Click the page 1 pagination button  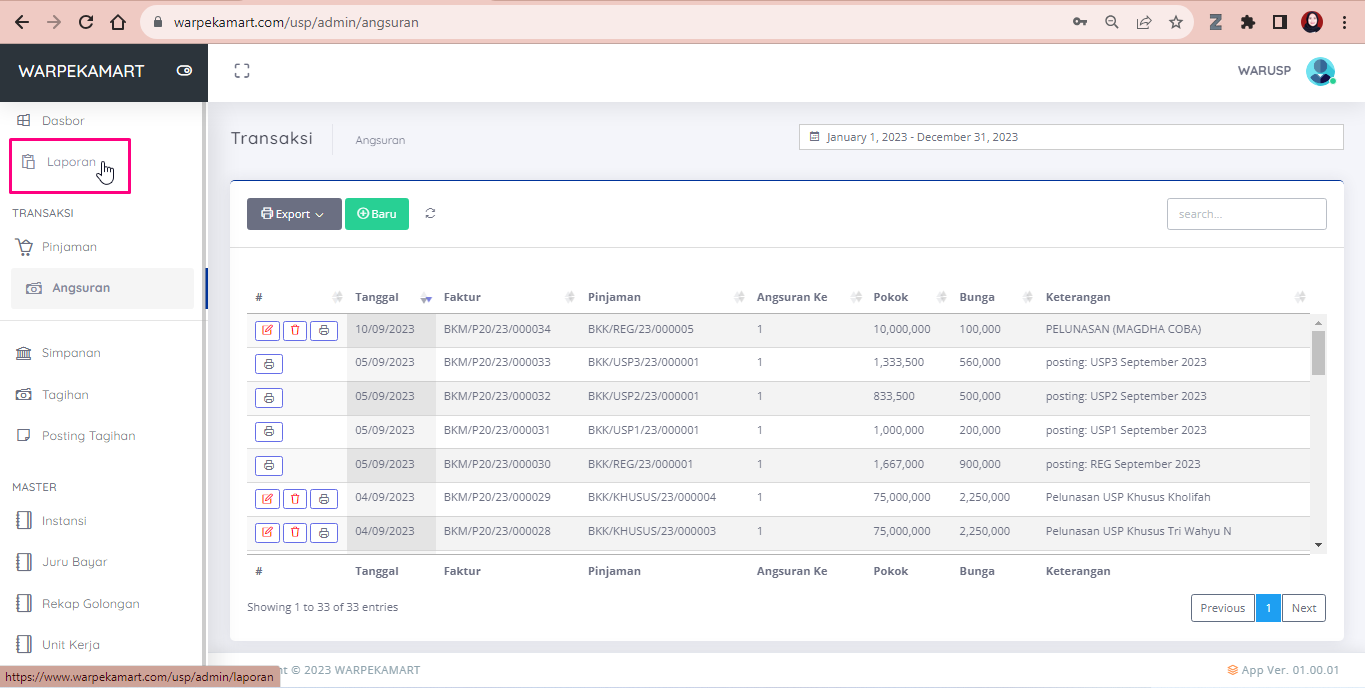click(x=1268, y=608)
